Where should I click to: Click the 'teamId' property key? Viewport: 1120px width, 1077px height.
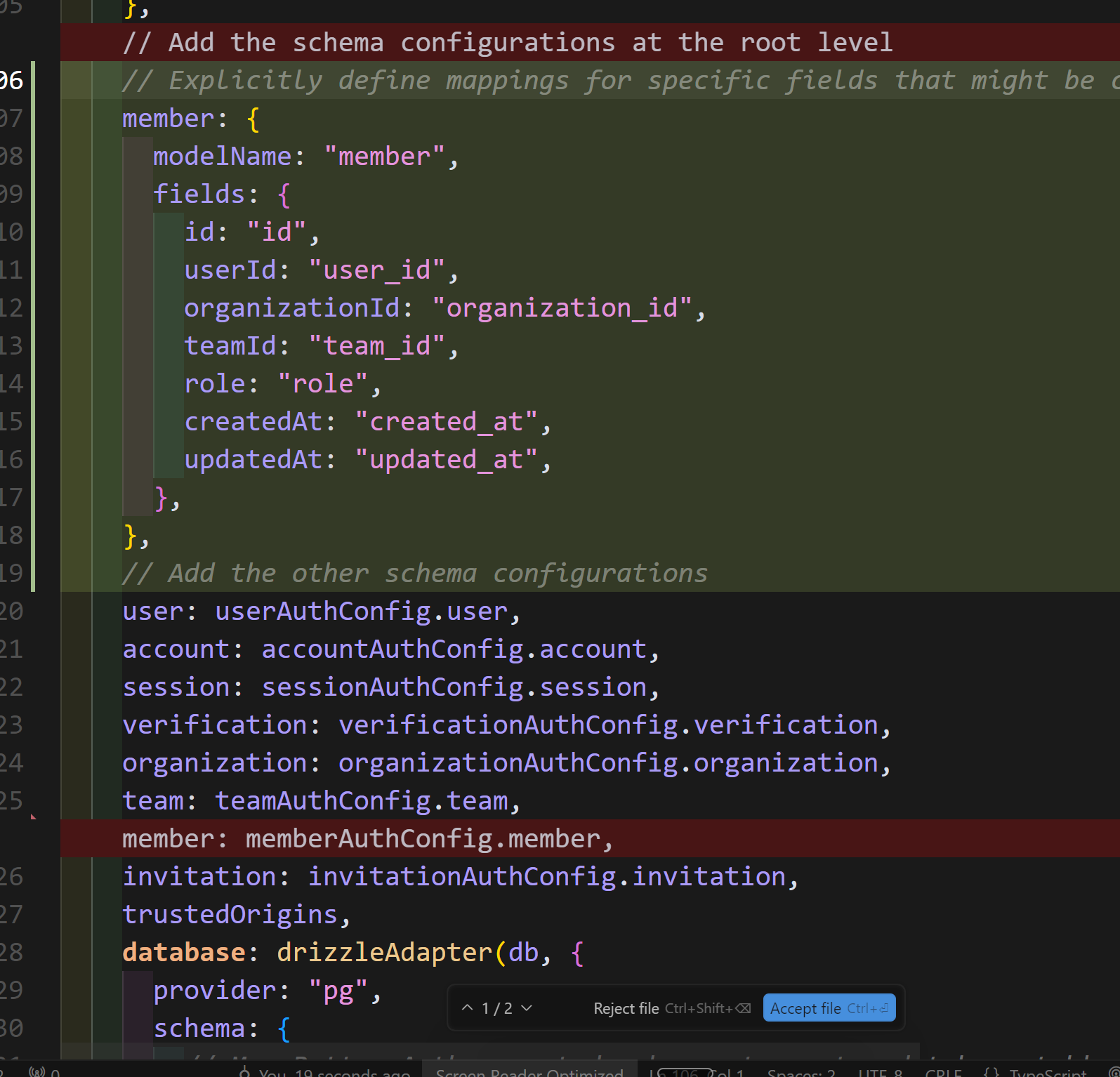point(230,346)
